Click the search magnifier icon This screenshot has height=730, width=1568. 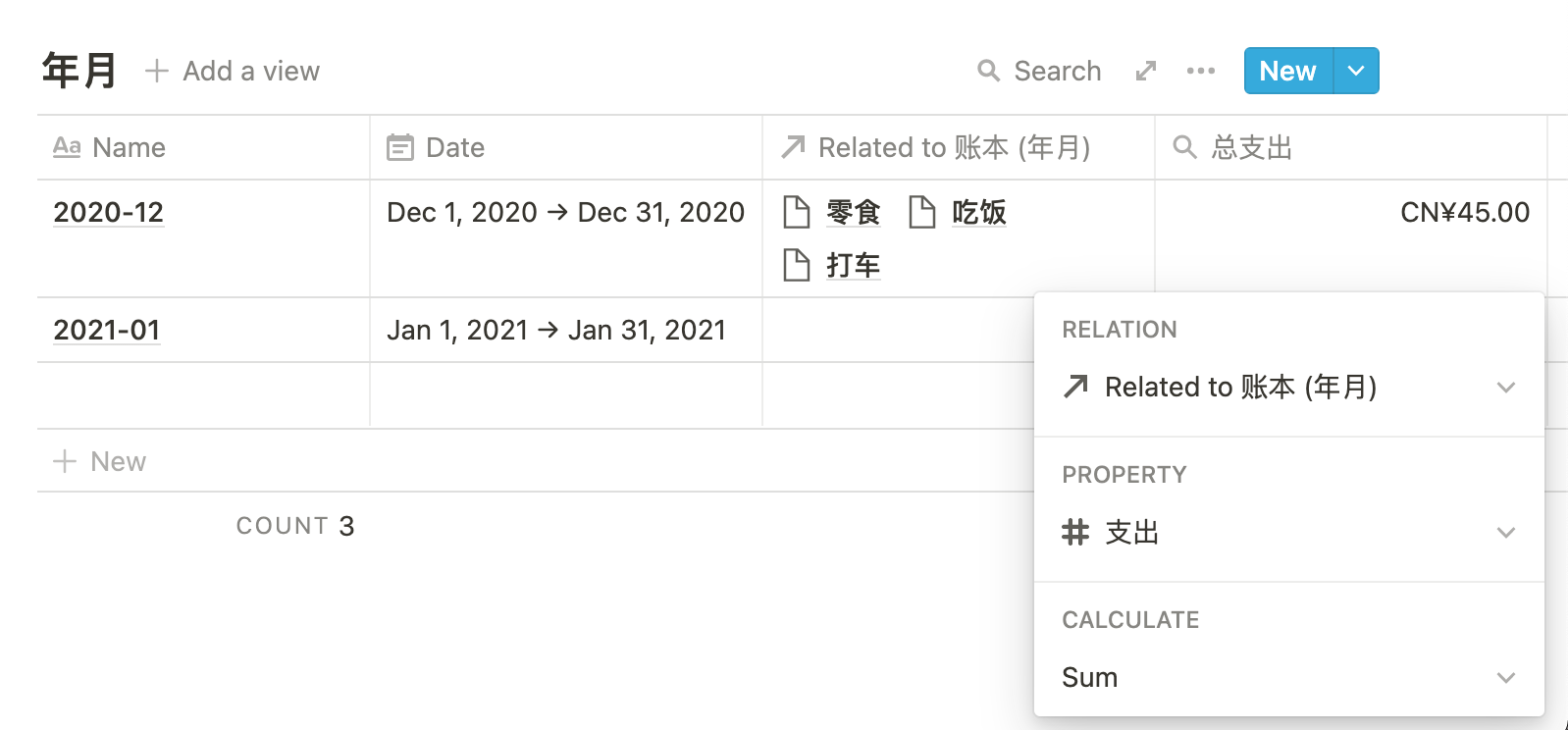988,71
